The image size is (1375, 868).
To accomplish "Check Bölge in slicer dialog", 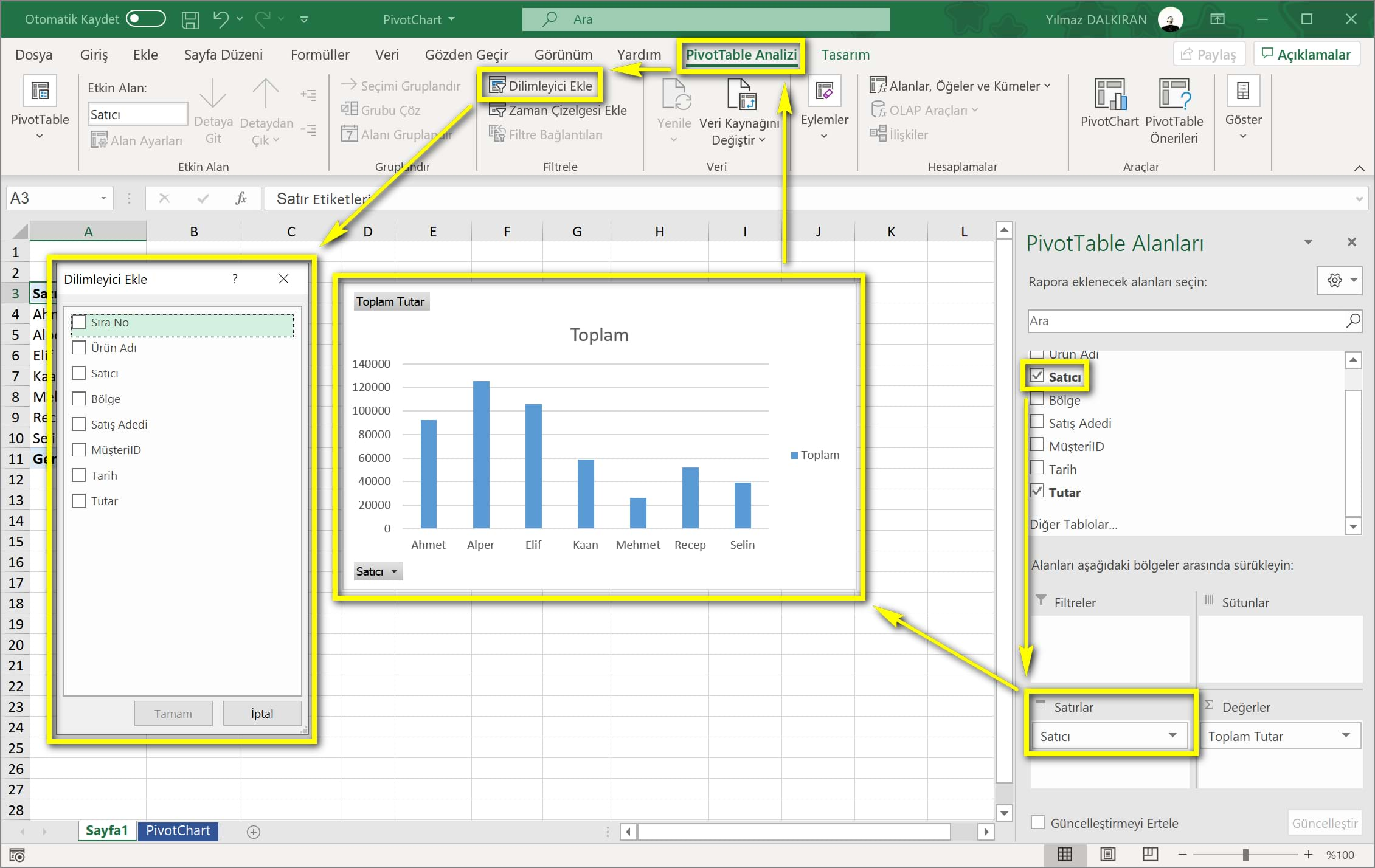I will point(78,399).
